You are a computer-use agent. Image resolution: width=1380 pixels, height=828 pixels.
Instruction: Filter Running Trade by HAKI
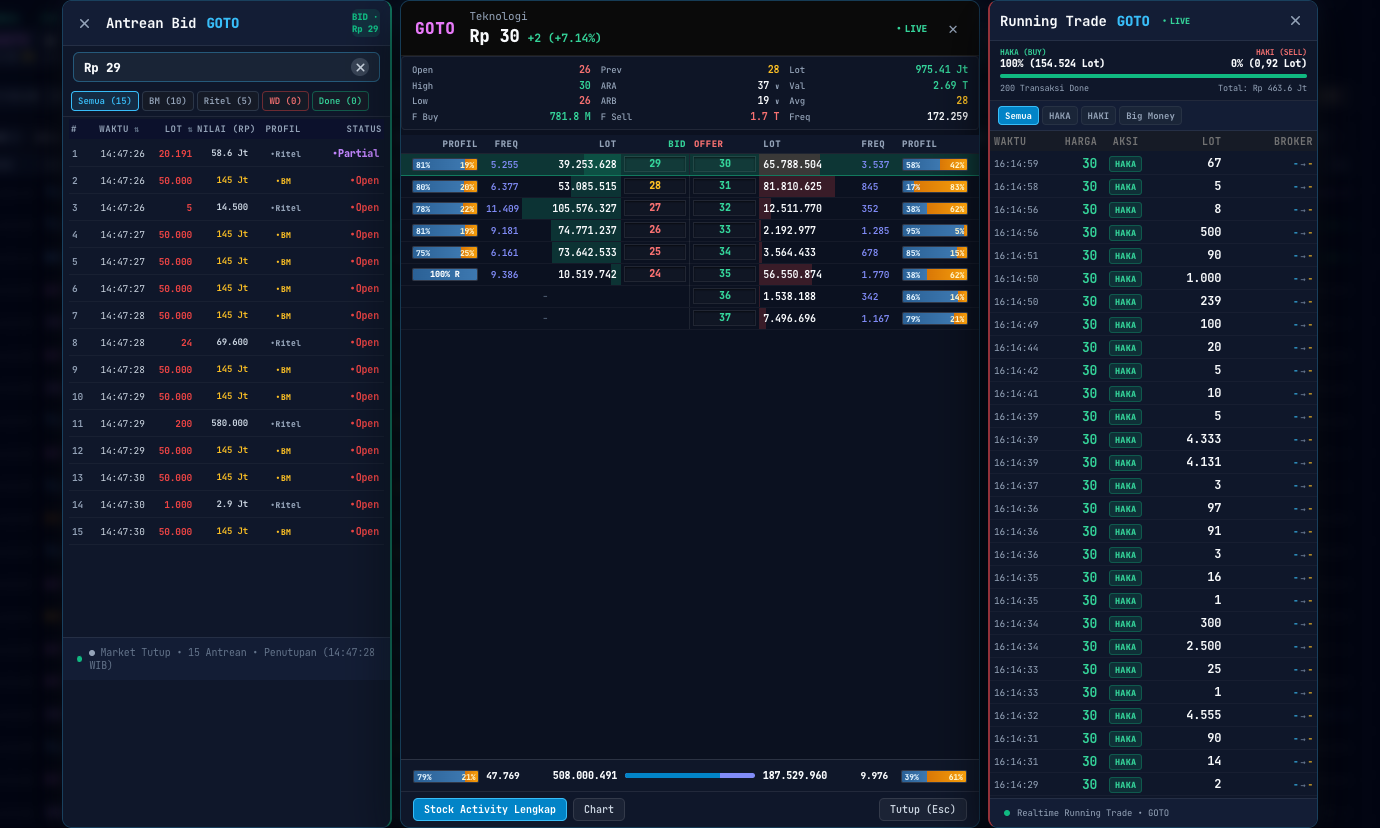[x=1098, y=116]
